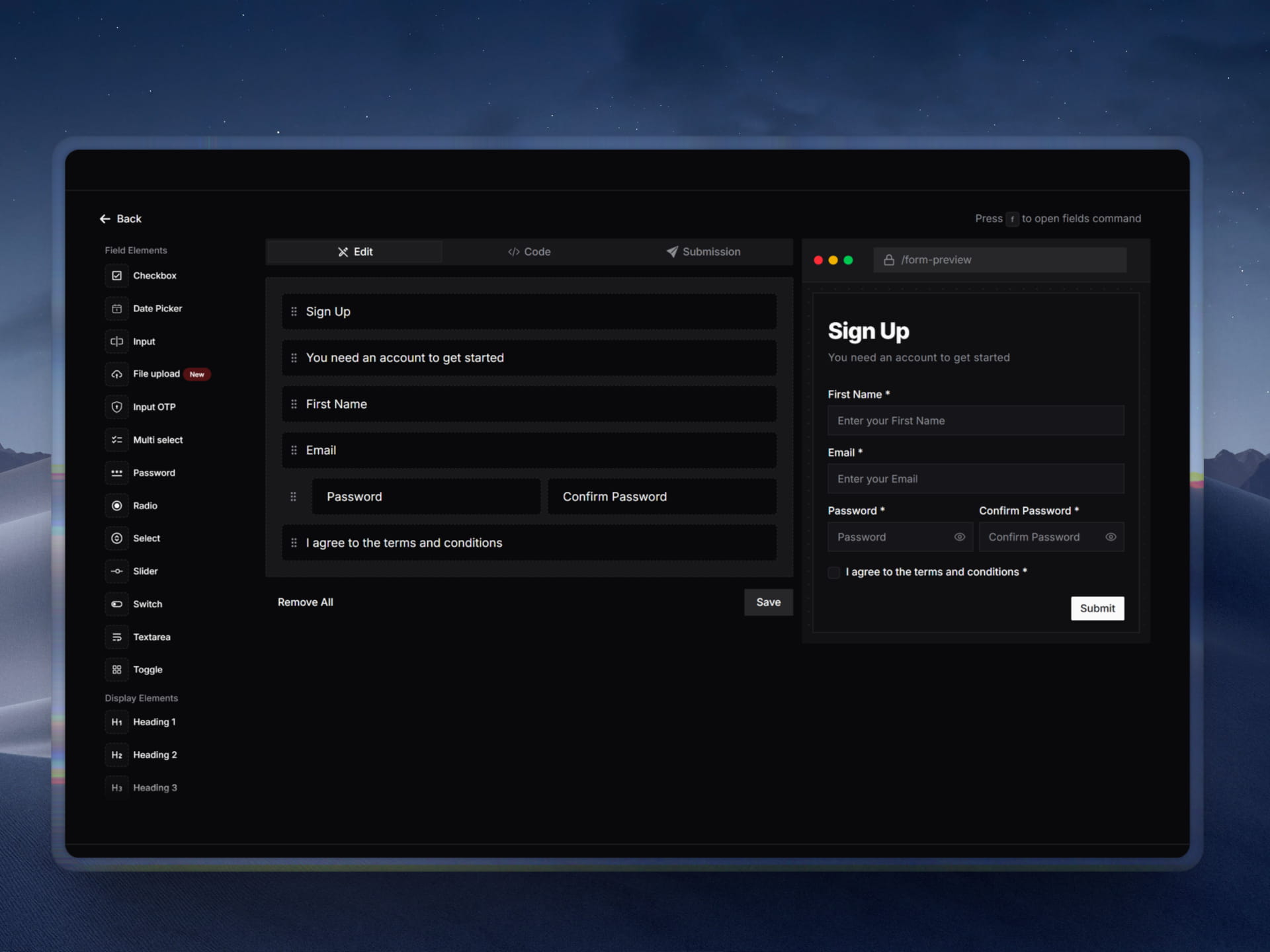Screen dimensions: 1270x952
Task: Show Confirm Password using its eye icon
Action: (1111, 537)
